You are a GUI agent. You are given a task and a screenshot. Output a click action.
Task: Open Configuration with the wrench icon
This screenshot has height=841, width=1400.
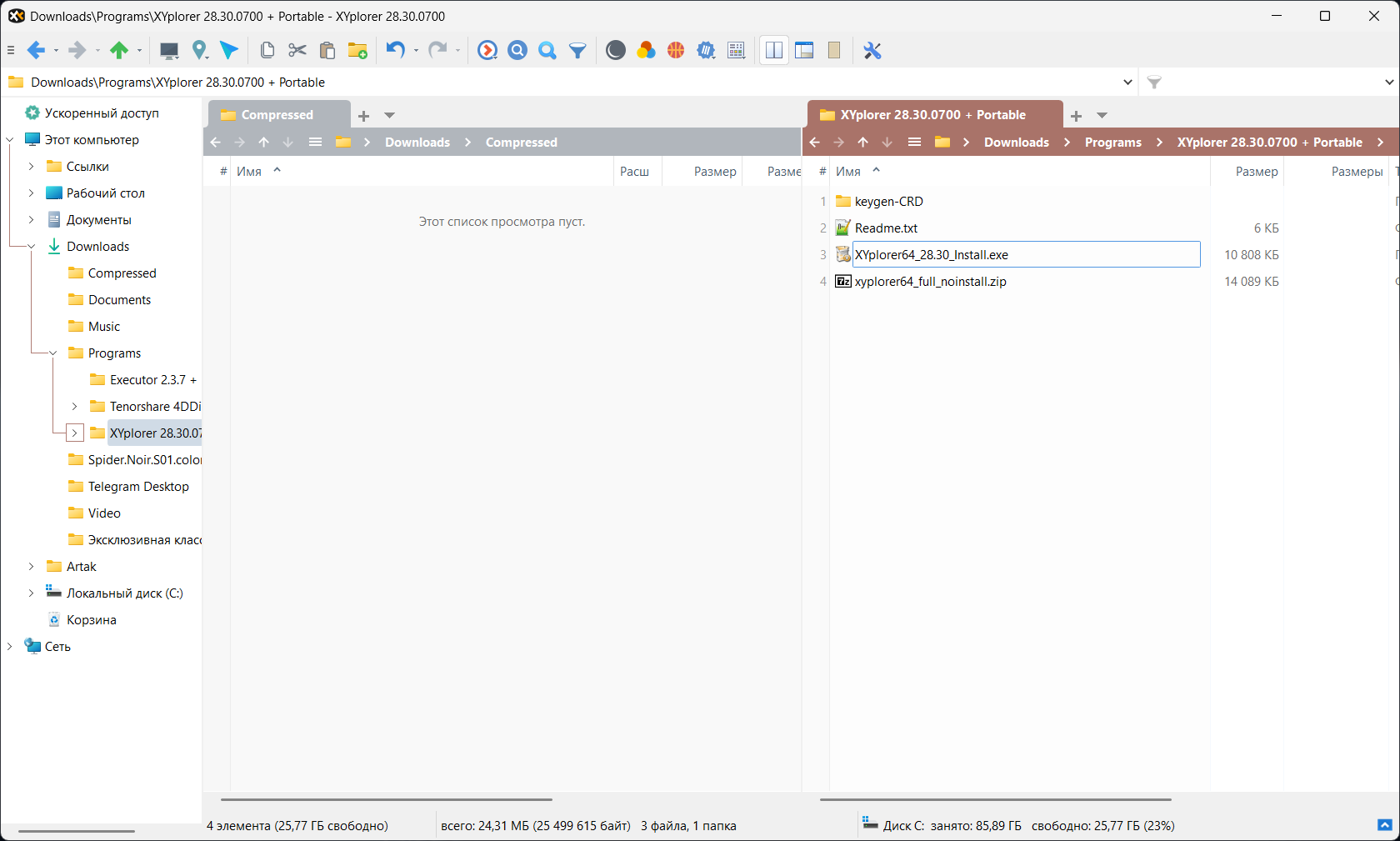(872, 51)
